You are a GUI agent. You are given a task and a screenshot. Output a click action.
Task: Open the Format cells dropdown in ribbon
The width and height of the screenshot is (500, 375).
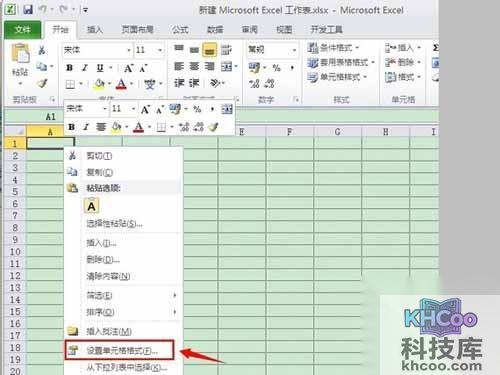[x=402, y=77]
